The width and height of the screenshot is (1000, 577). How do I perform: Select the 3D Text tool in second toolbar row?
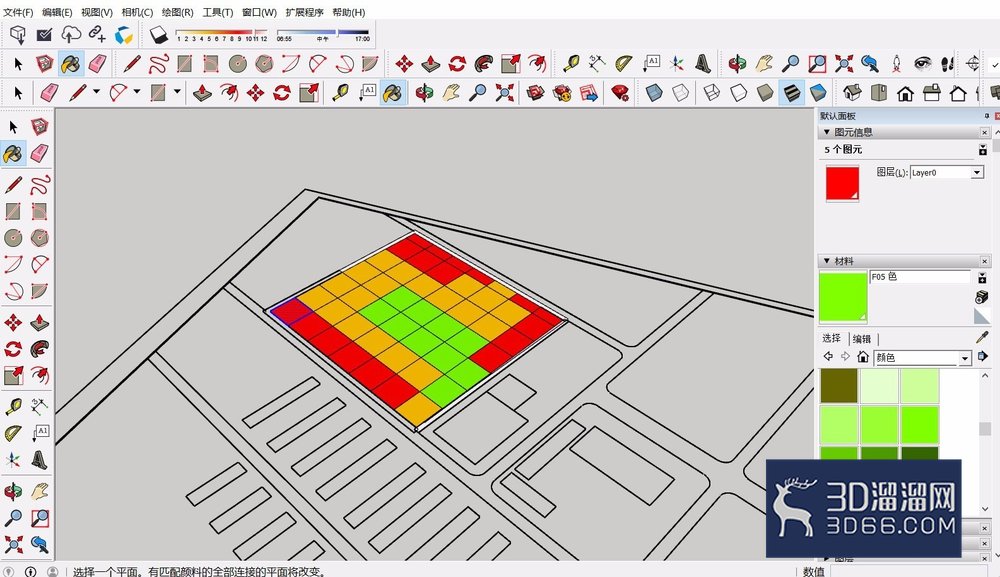click(703, 64)
